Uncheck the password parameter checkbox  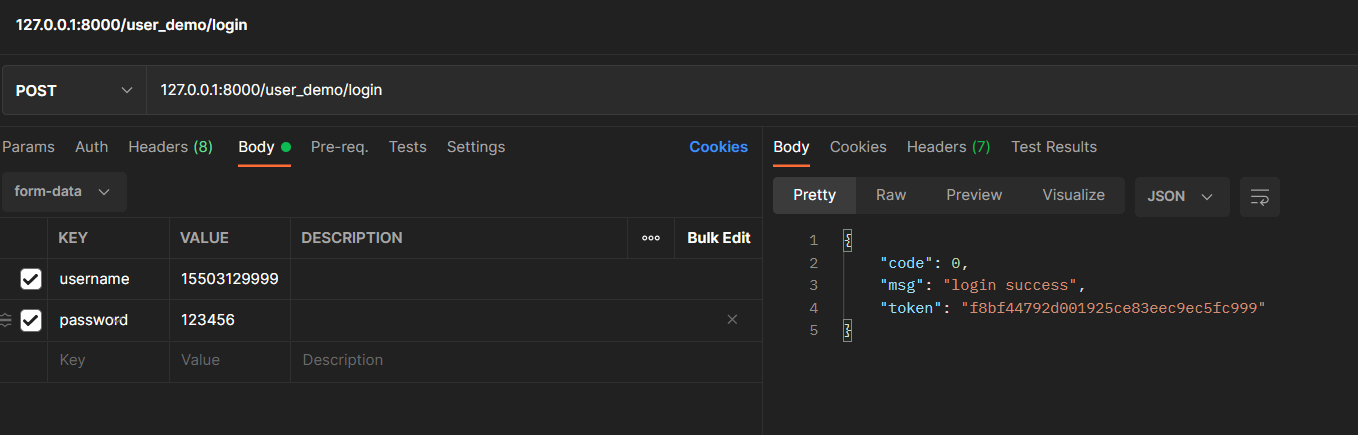coord(31,320)
